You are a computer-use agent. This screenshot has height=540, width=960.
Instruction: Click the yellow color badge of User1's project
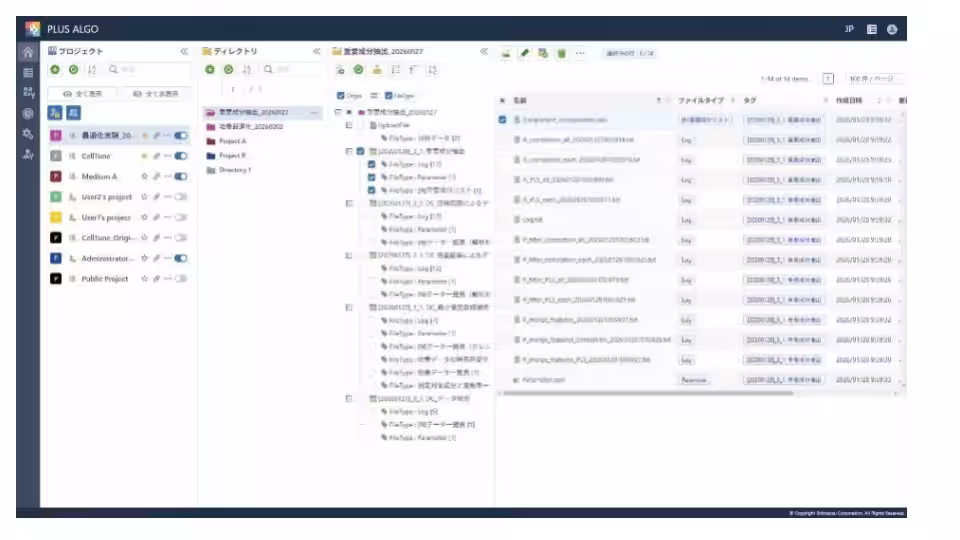56,217
